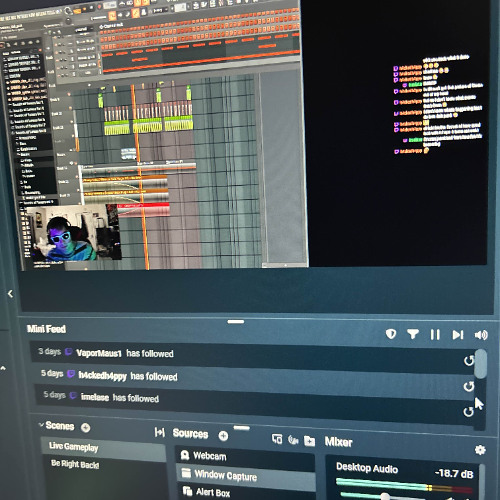500x500 pixels.
Task: Add a new source with plus icon
Action: coord(223,436)
